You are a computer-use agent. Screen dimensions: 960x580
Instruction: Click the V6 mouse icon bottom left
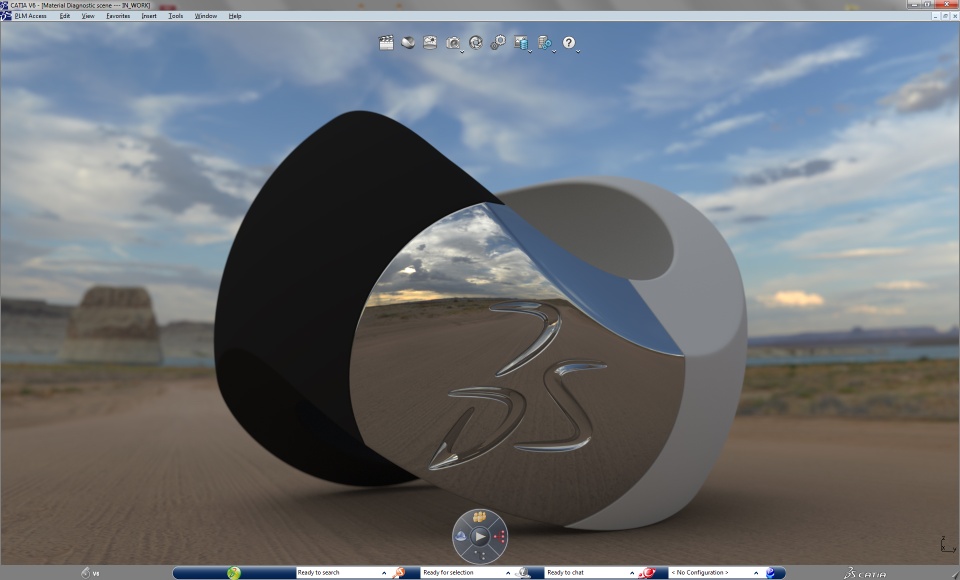pos(86,573)
